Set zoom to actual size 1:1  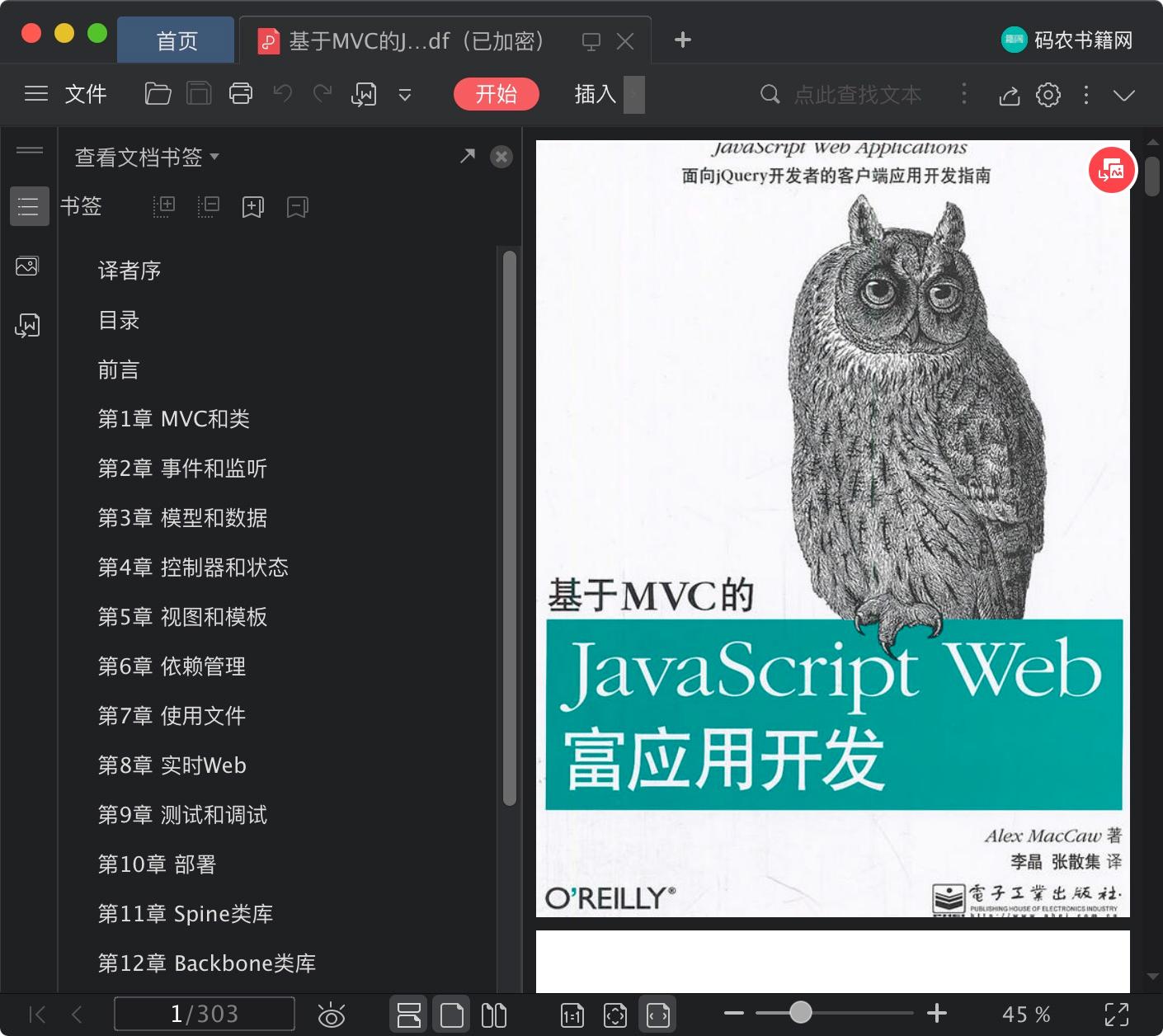coord(572,1015)
